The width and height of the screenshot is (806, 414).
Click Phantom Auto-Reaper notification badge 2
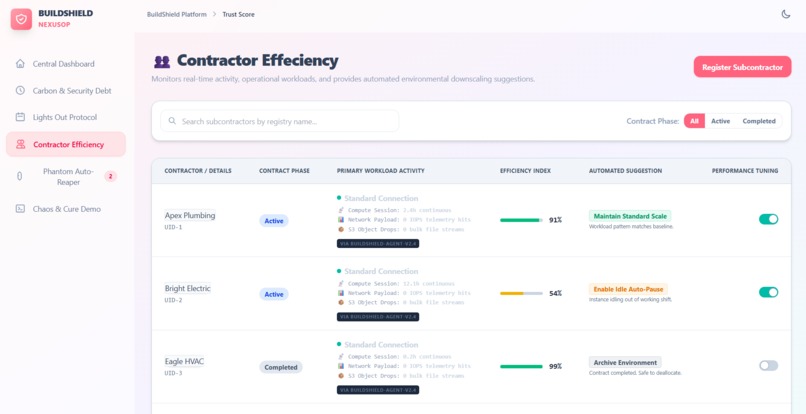tap(111, 176)
